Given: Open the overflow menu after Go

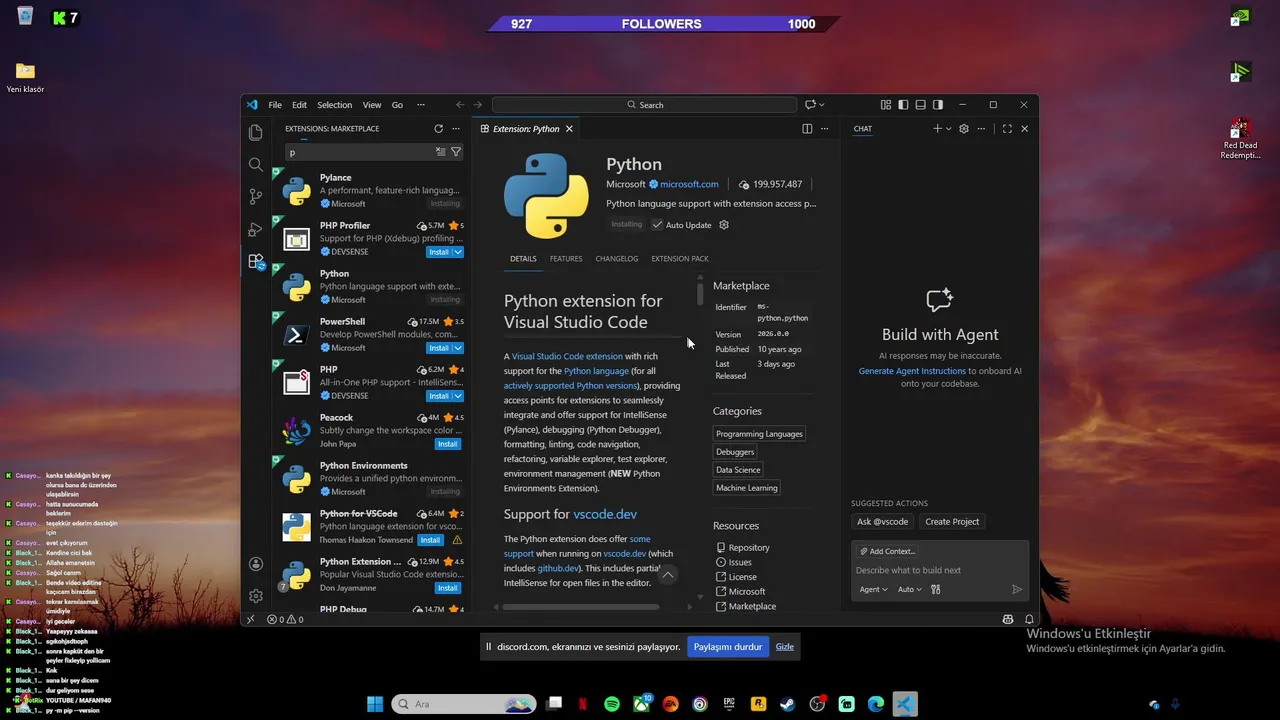Looking at the screenshot, I should (x=420, y=105).
